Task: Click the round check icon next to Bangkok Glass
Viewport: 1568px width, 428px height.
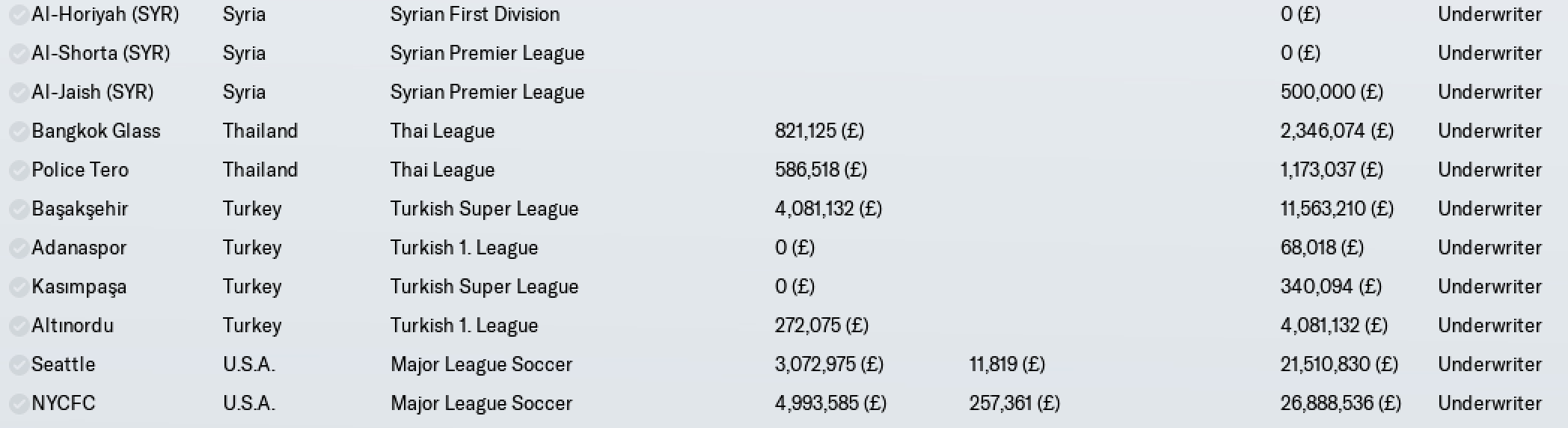Action: tap(19, 131)
